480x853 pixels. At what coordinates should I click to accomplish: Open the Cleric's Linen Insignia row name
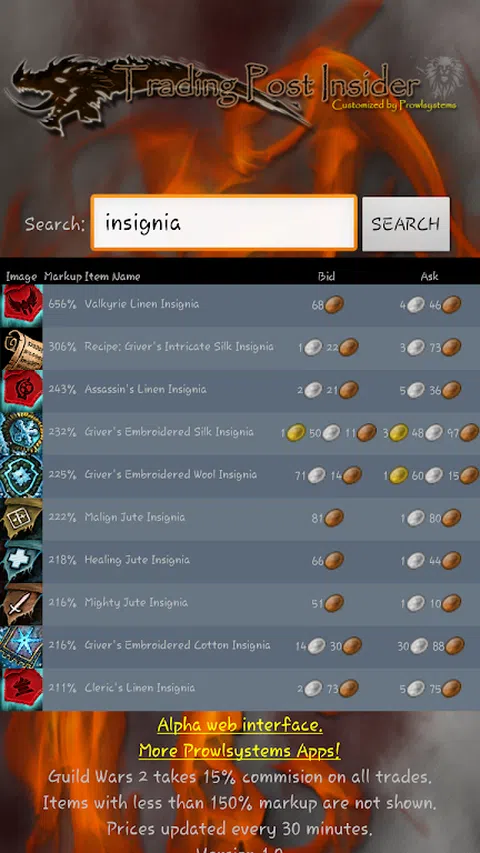(x=140, y=688)
